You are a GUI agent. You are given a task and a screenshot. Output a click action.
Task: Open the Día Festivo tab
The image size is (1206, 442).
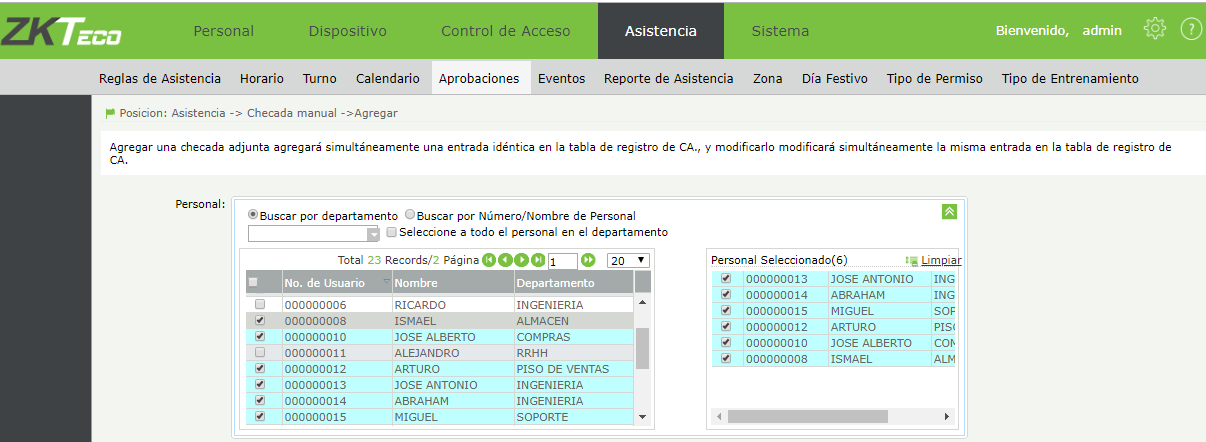coord(835,78)
